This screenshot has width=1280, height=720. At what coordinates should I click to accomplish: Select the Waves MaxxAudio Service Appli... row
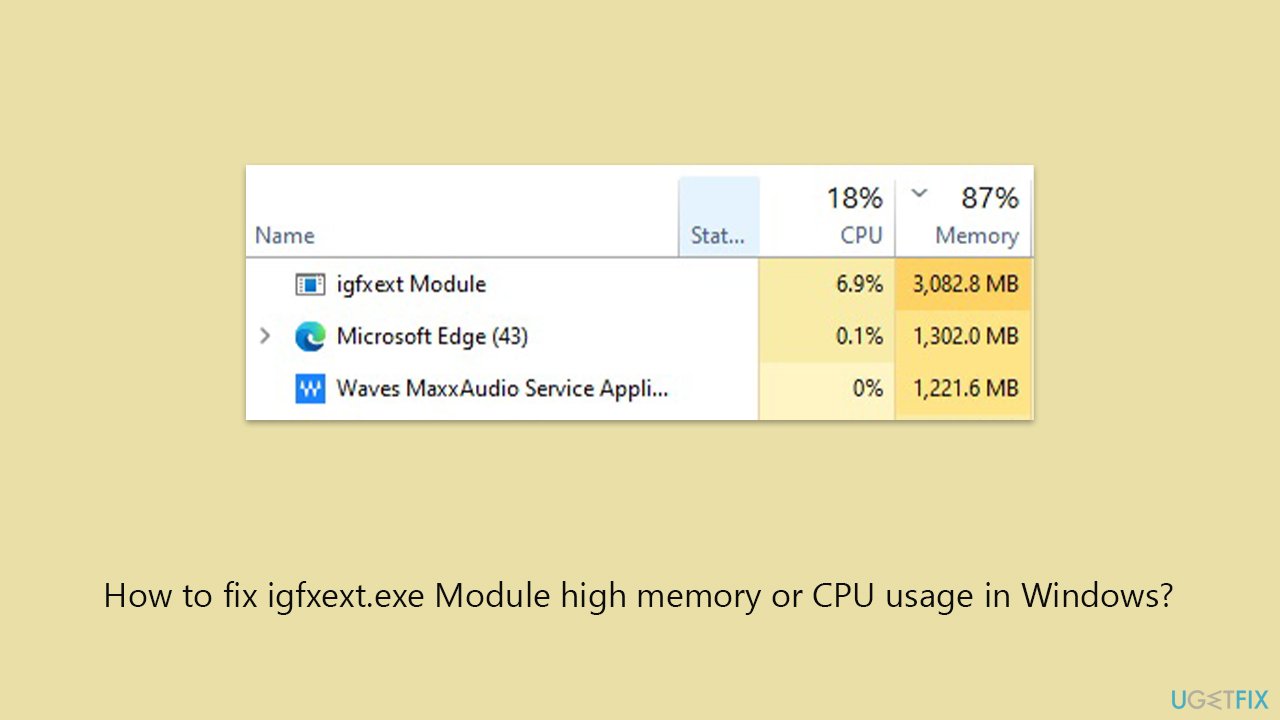(x=503, y=388)
